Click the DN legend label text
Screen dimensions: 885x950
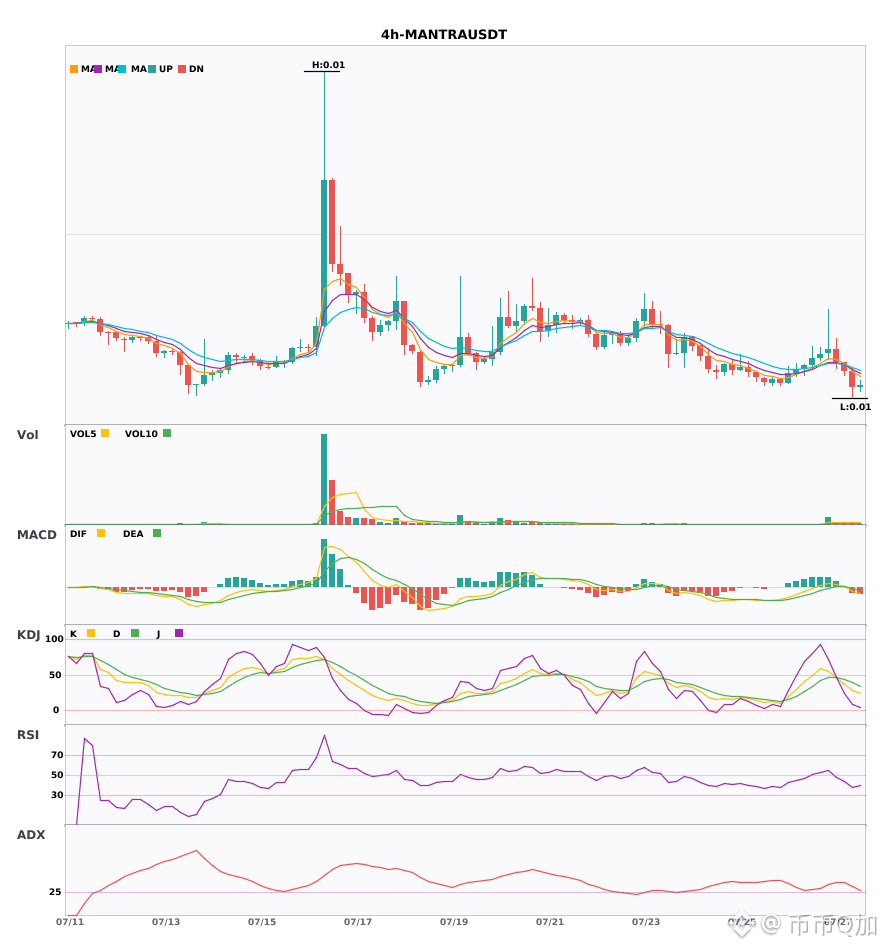point(196,69)
